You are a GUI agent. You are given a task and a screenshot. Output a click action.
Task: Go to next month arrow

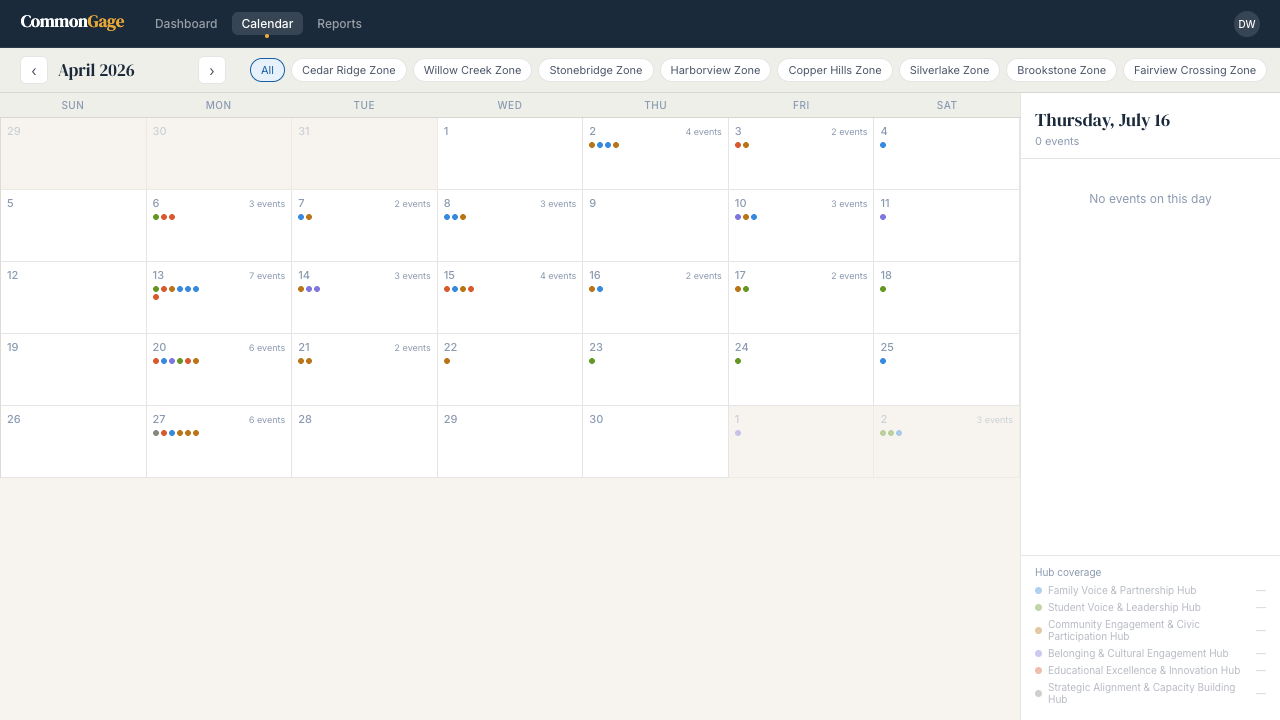212,70
